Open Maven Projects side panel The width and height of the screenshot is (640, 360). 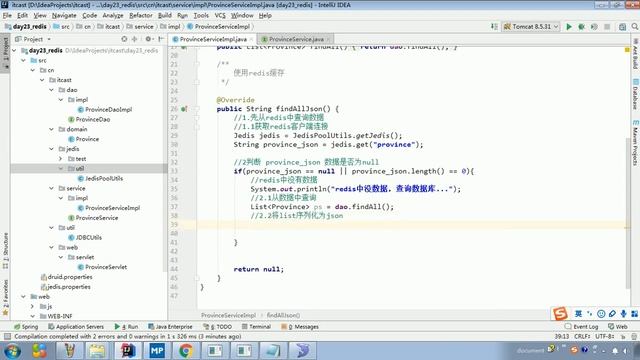click(635, 143)
